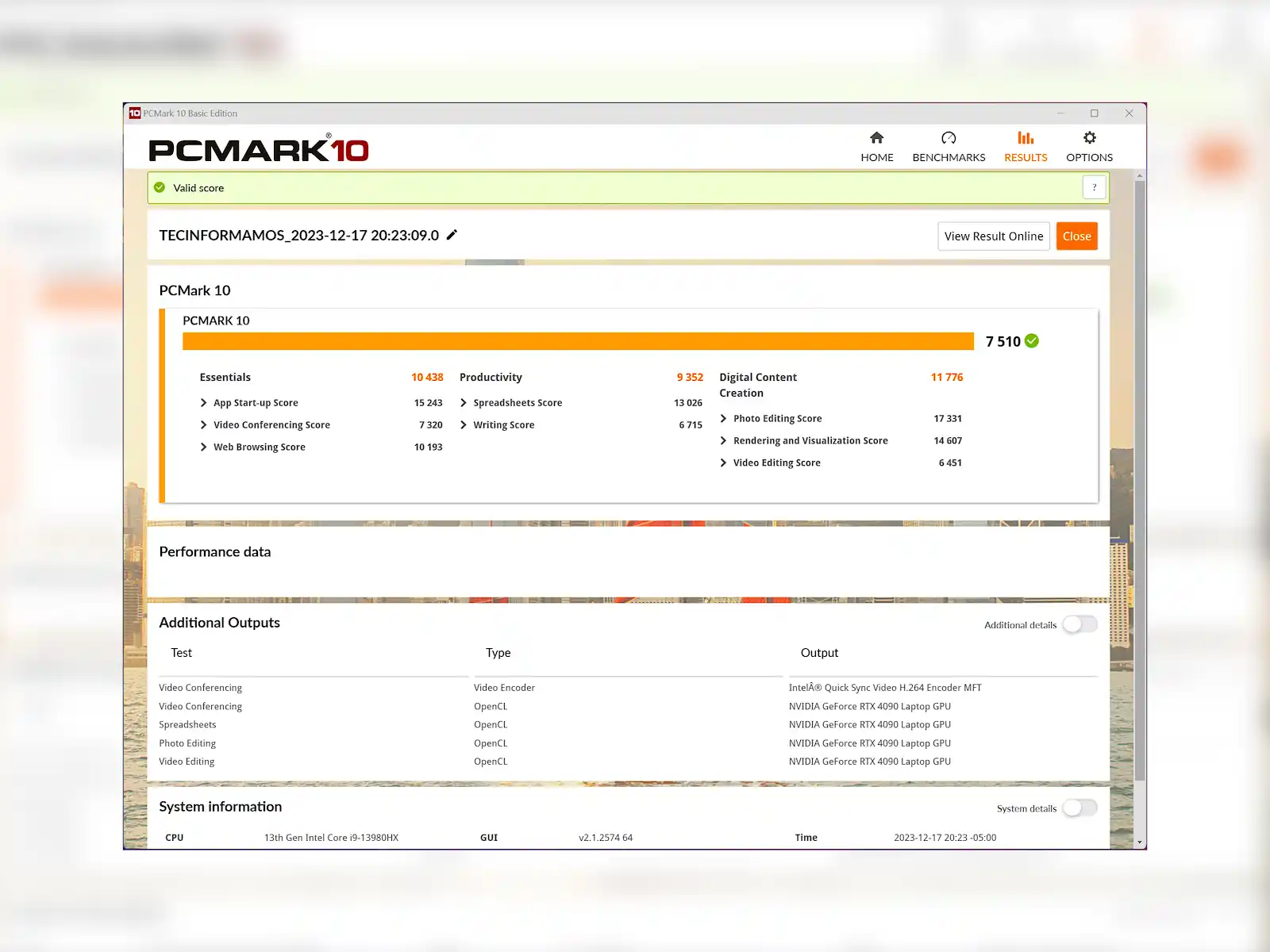This screenshot has width=1270, height=952.
Task: Click the Home icon in navigation
Action: [876, 138]
